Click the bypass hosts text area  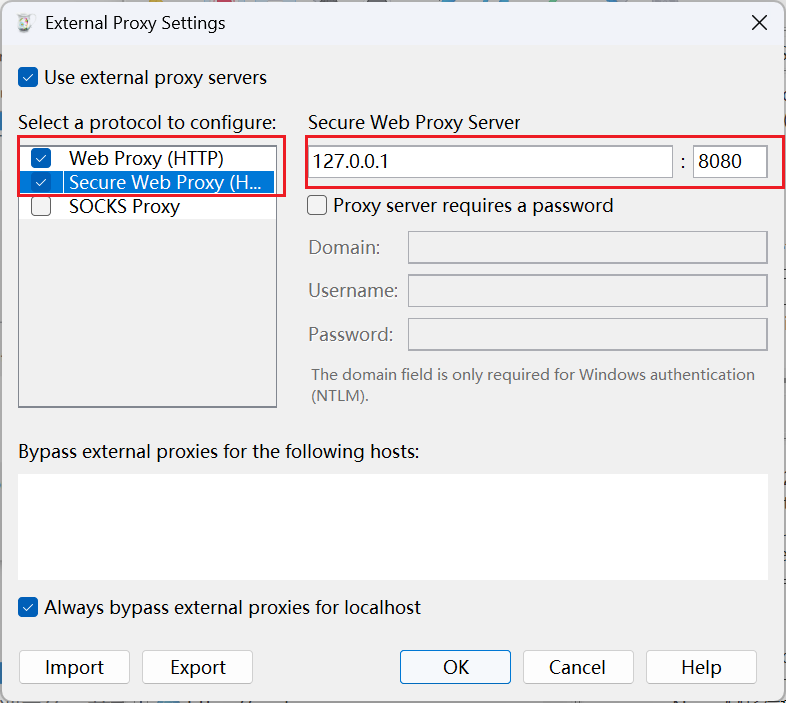[x=393, y=527]
